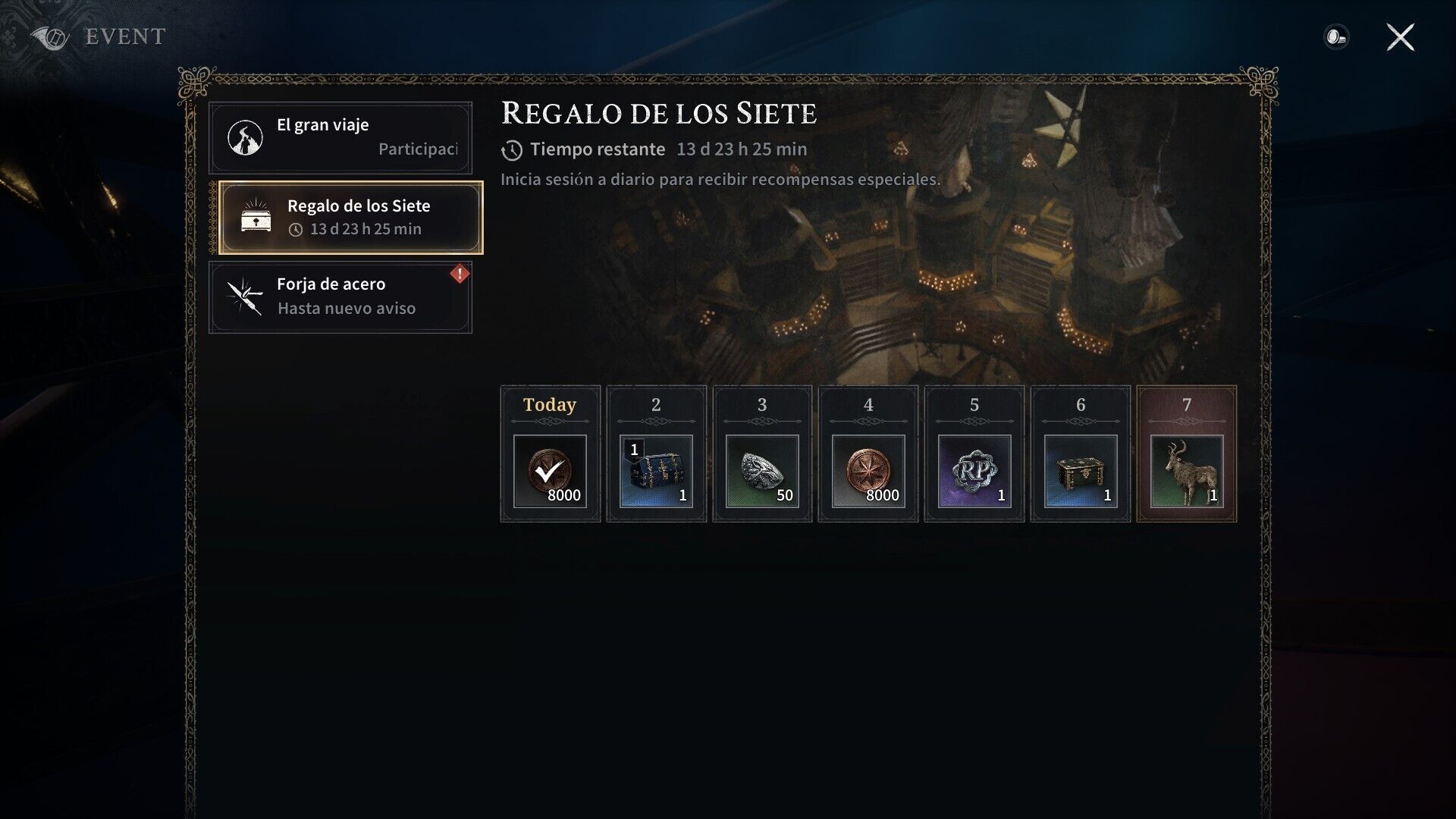The width and height of the screenshot is (1456, 819).
Task: Click the day 7 card header
Action: coord(1187,405)
